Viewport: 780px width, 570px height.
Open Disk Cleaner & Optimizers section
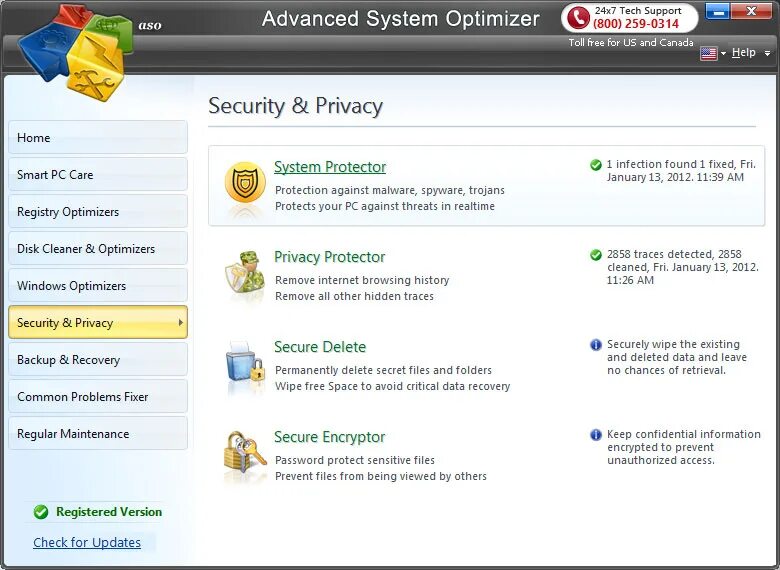coord(98,248)
